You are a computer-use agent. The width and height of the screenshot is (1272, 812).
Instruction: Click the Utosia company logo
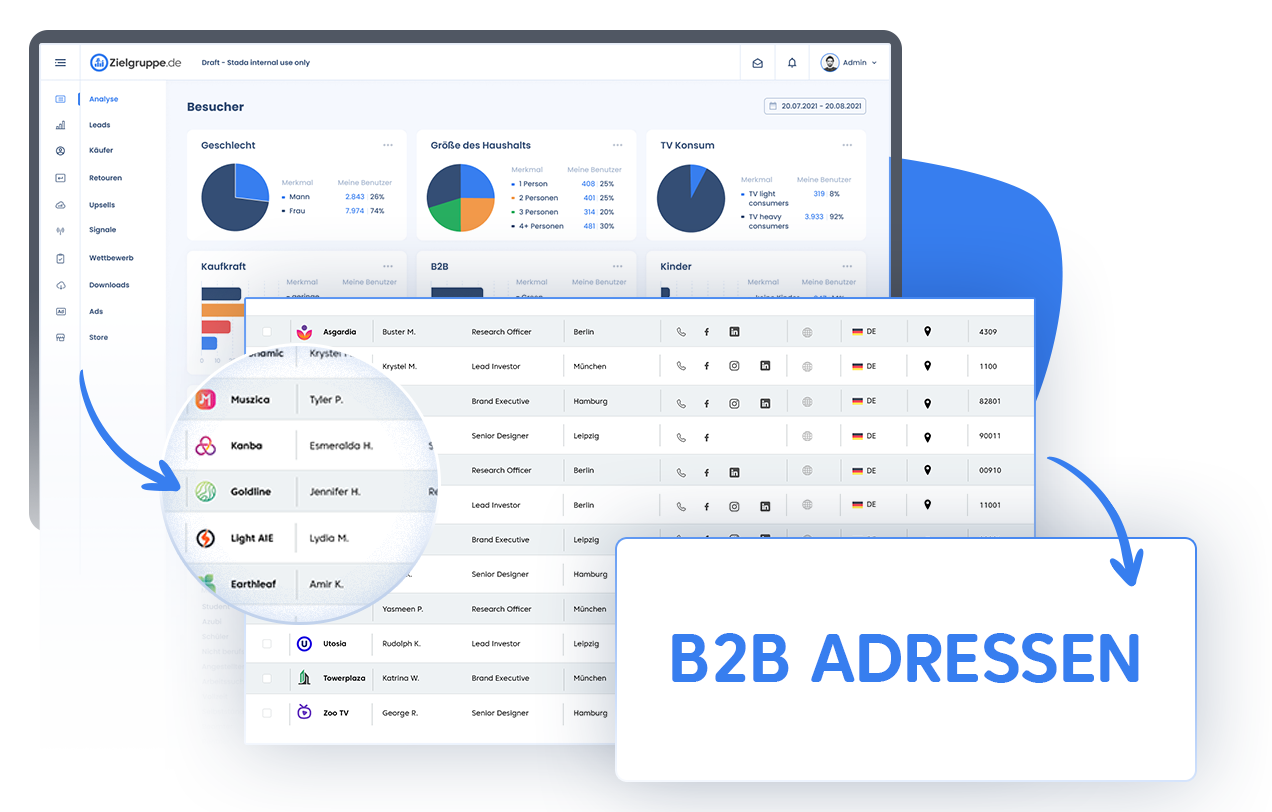pyautogui.click(x=305, y=644)
